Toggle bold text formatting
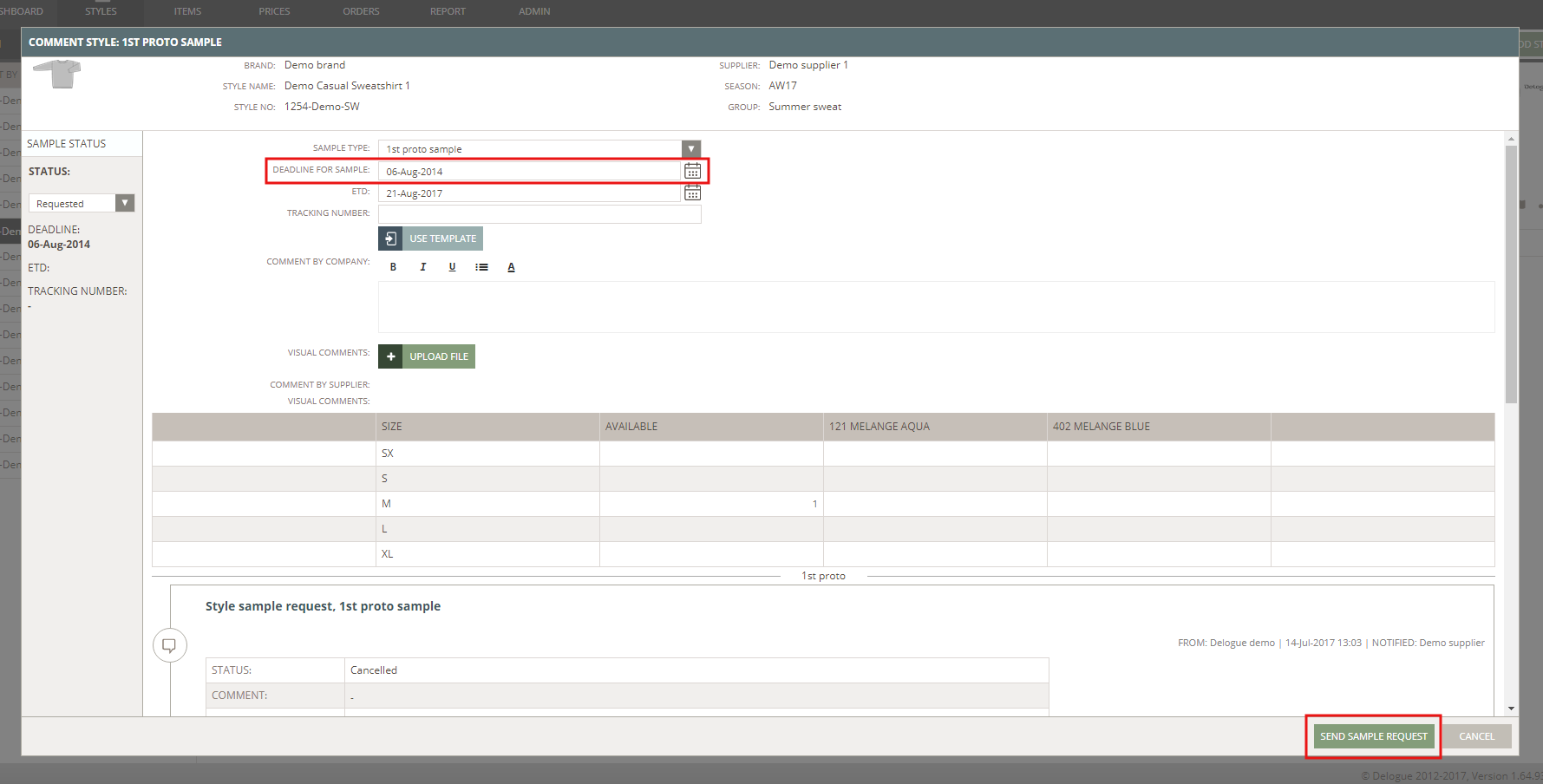1543x784 pixels. tap(393, 267)
